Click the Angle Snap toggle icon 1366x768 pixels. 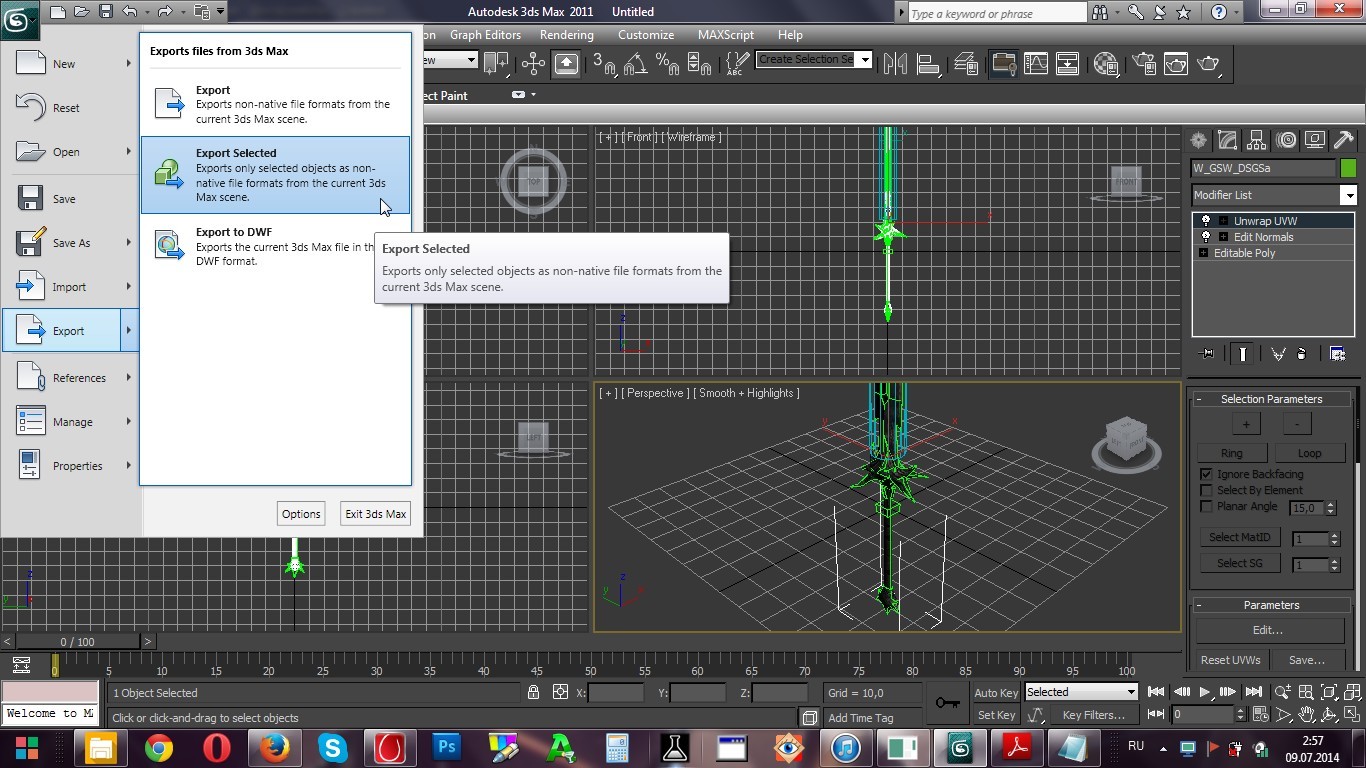635,64
